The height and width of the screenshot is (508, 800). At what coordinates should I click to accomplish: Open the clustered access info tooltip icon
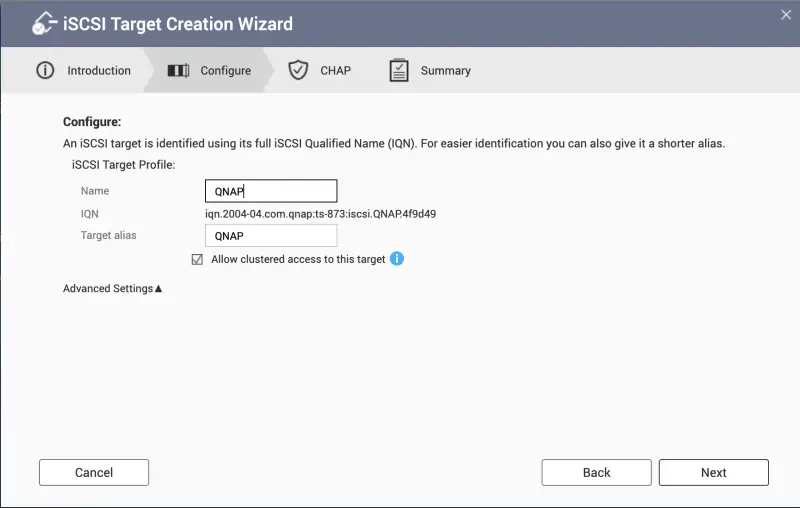(x=397, y=259)
